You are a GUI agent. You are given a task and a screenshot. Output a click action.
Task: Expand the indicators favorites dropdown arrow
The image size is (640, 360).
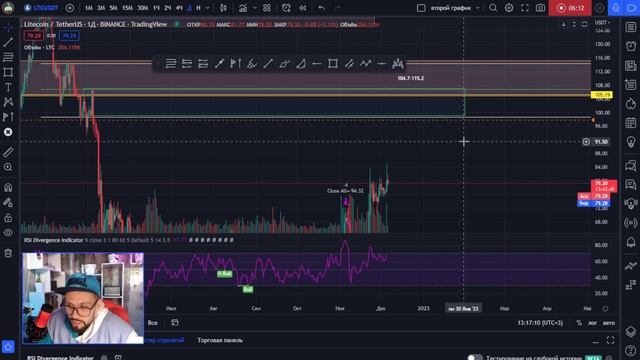[255, 8]
